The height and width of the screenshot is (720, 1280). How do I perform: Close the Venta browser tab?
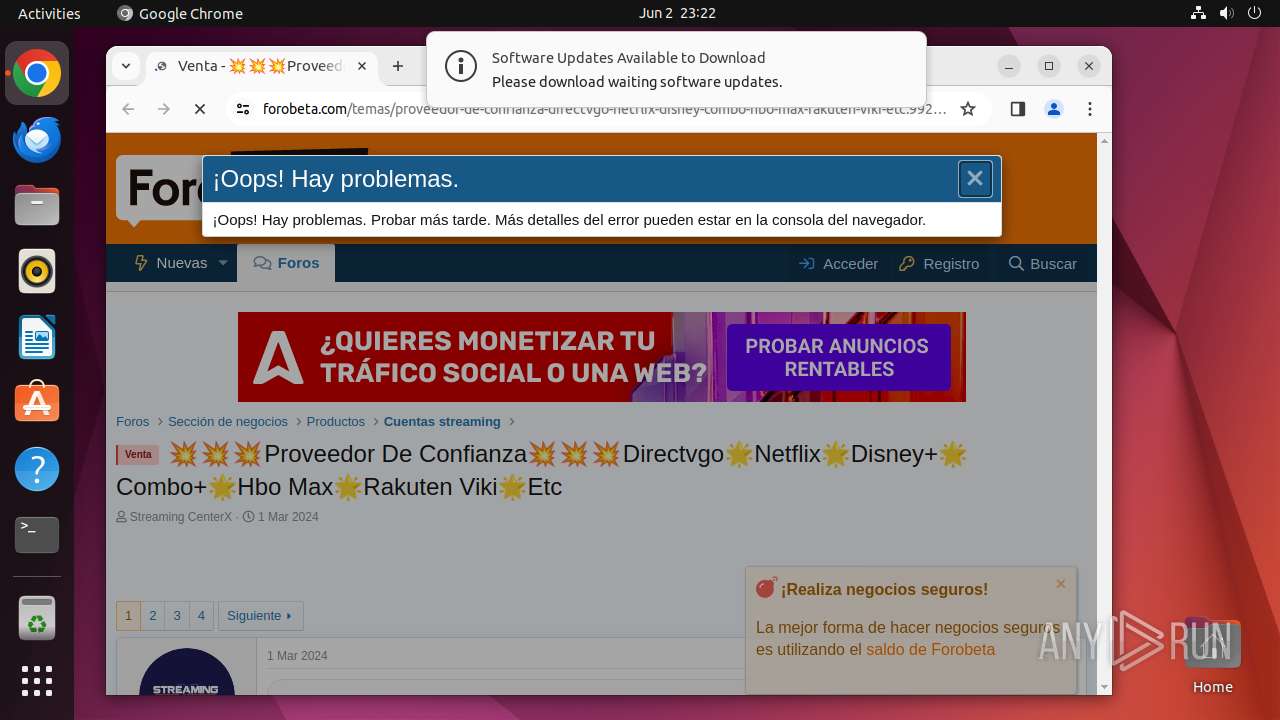pyautogui.click(x=362, y=66)
